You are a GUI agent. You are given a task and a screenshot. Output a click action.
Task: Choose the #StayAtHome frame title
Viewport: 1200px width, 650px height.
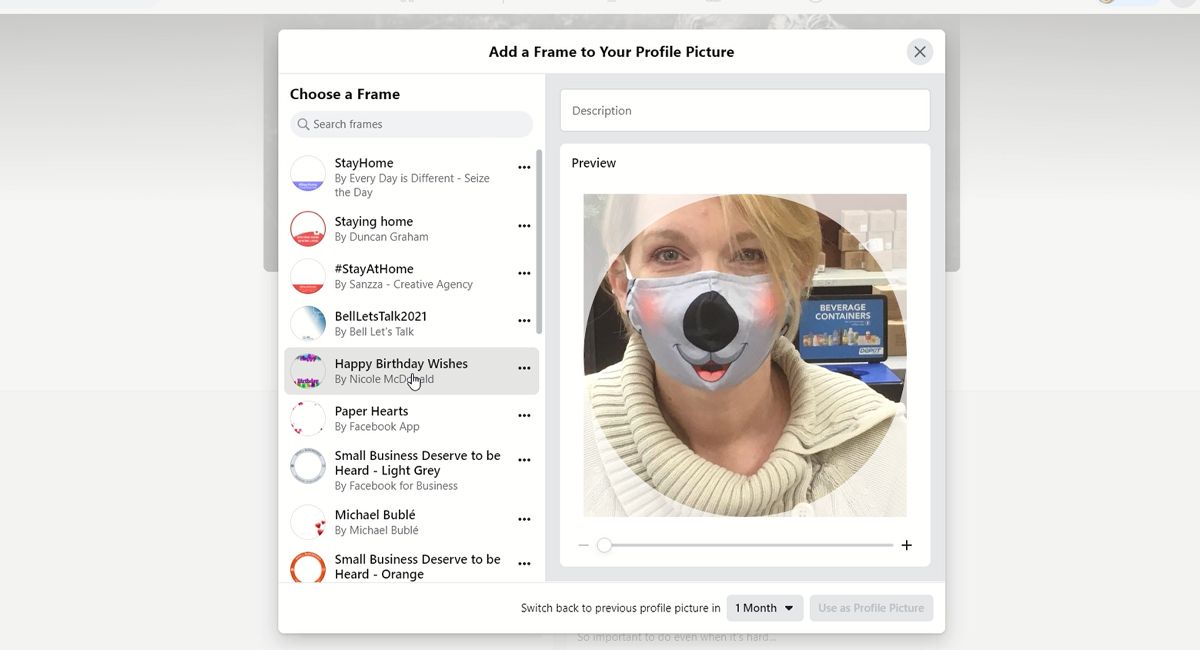pos(374,269)
